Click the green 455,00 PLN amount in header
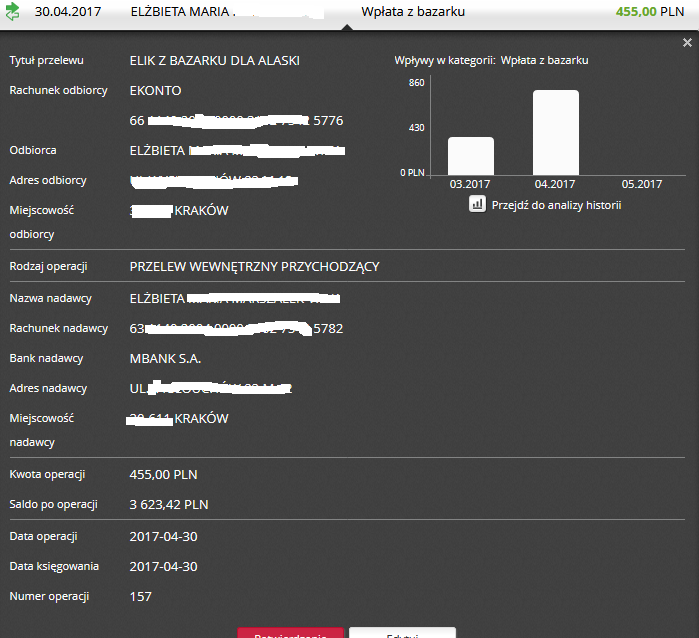This screenshot has height=638, width=699. point(639,13)
